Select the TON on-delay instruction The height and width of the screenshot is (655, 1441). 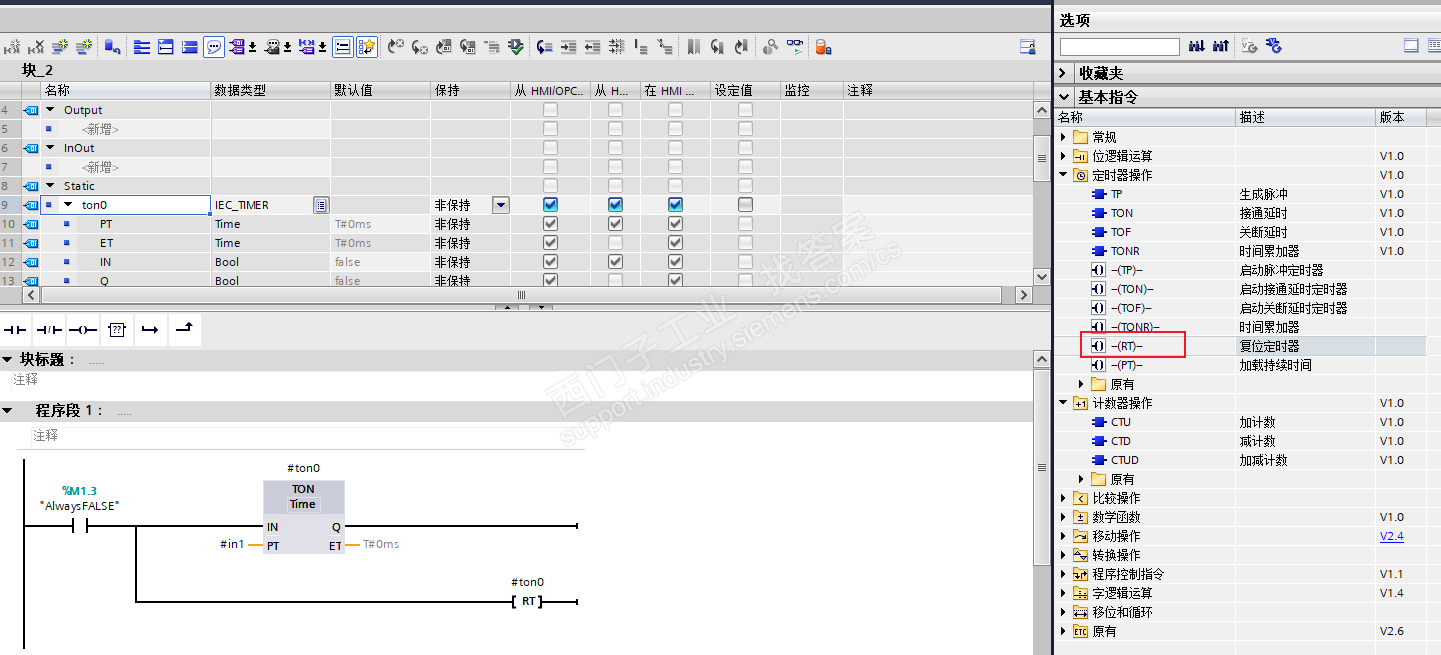pyautogui.click(x=1122, y=213)
